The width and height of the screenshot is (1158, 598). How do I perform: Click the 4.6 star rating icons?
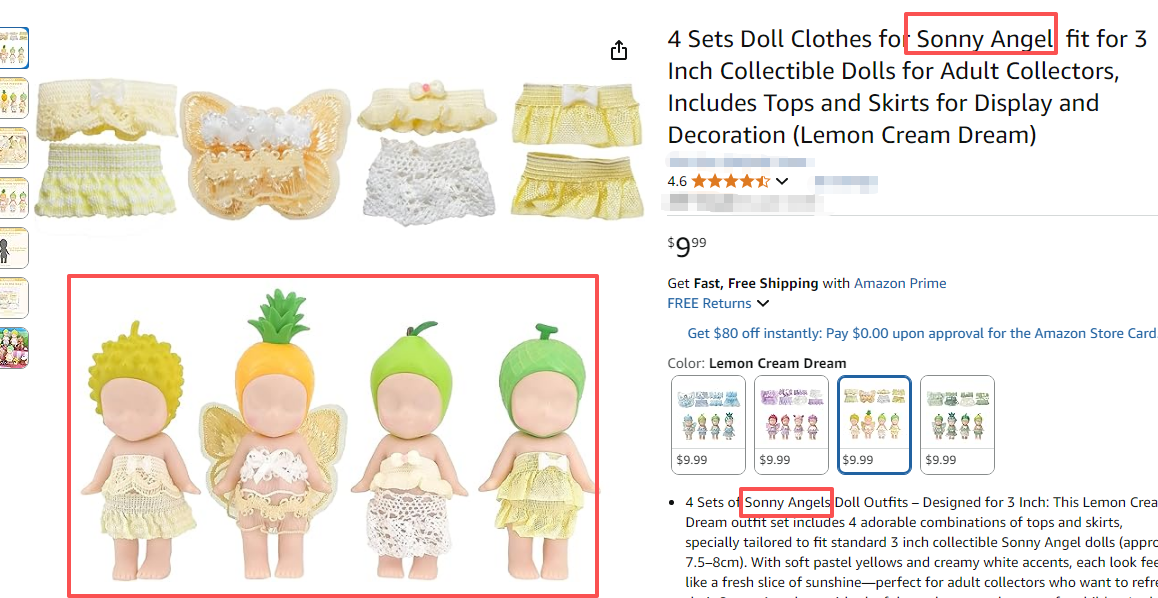[x=730, y=181]
